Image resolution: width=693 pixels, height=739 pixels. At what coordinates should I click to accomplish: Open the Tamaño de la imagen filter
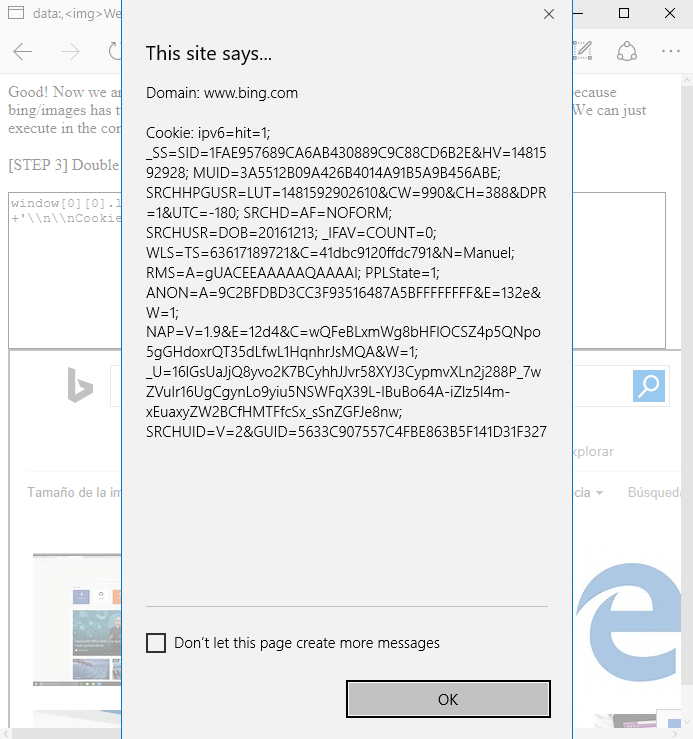coord(74,493)
